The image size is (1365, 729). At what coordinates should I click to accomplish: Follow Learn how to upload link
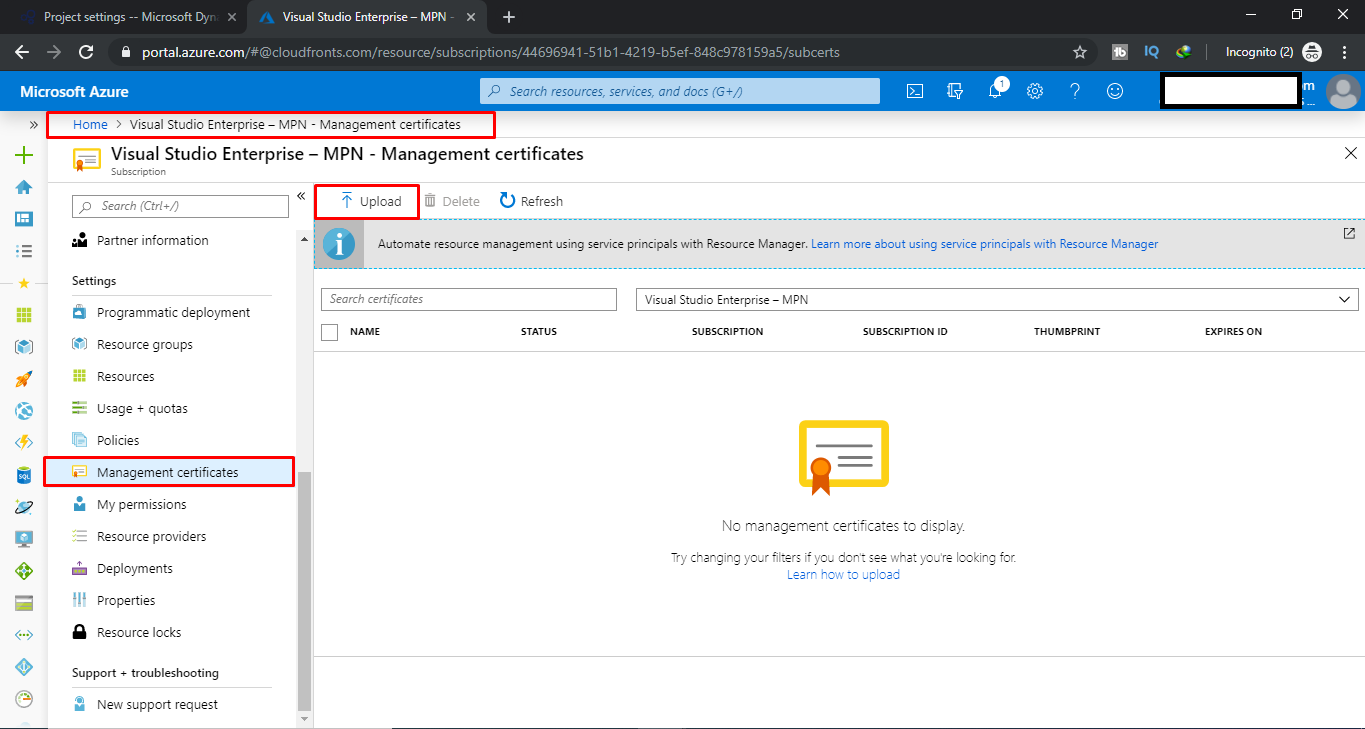tap(843, 575)
